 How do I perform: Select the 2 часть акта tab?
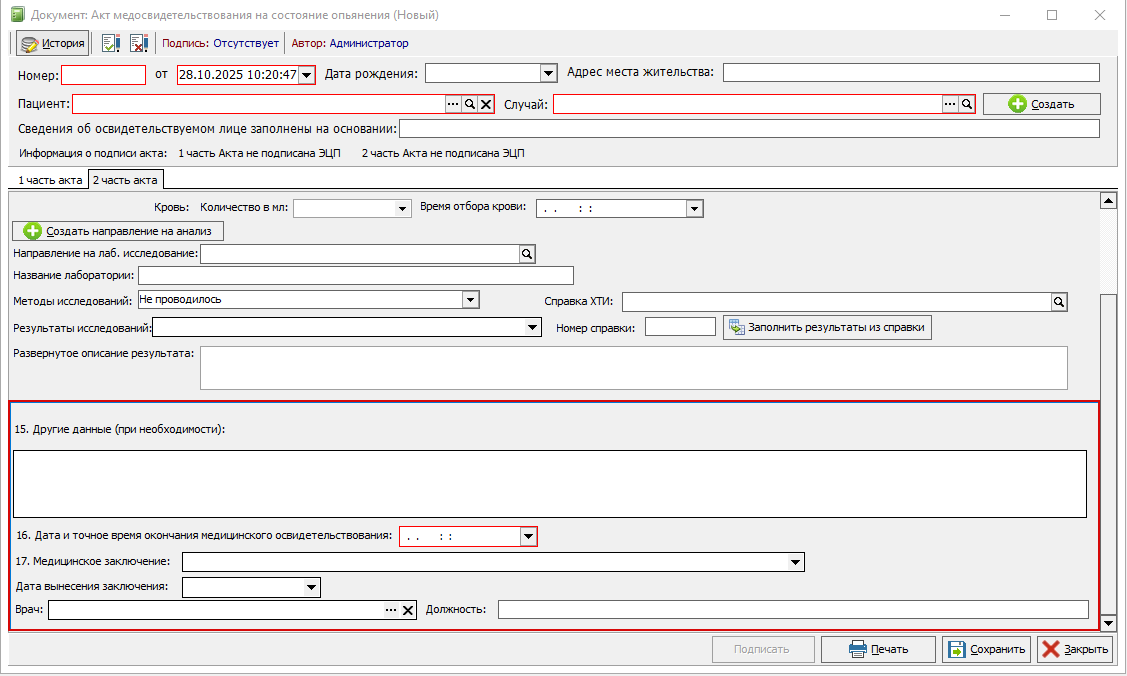[125, 180]
